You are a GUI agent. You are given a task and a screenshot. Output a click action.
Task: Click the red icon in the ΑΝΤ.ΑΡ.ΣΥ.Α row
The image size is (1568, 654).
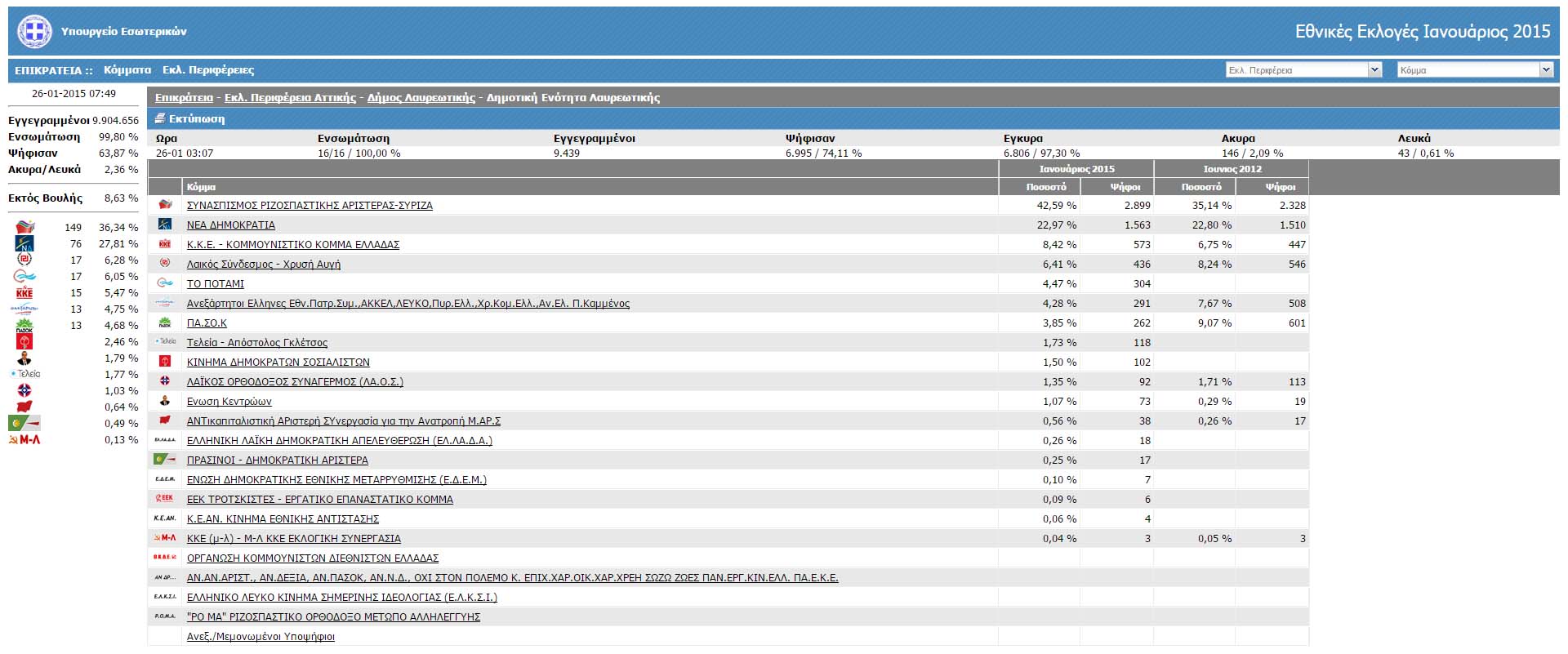[165, 420]
